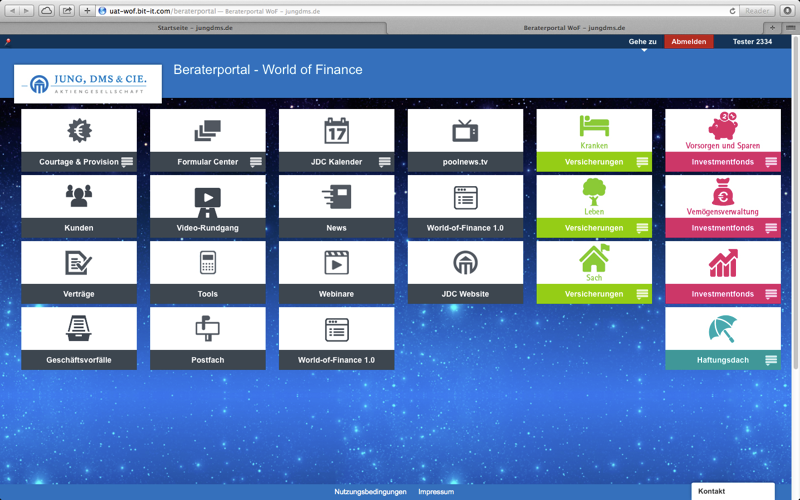Open the News newspaper icon

337,197
